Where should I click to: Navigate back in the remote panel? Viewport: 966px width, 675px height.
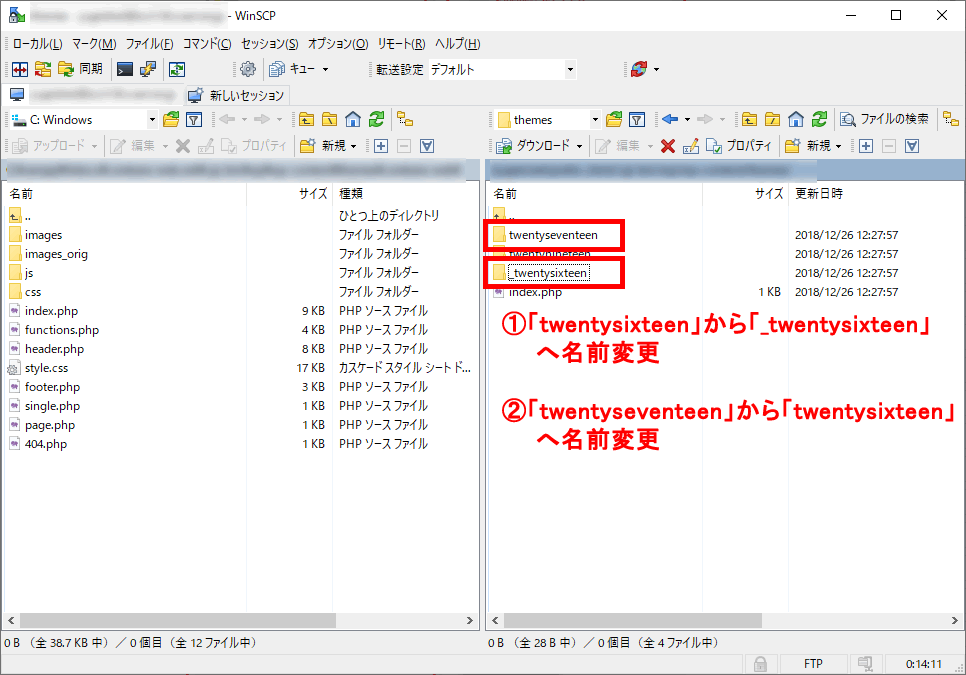tap(670, 119)
